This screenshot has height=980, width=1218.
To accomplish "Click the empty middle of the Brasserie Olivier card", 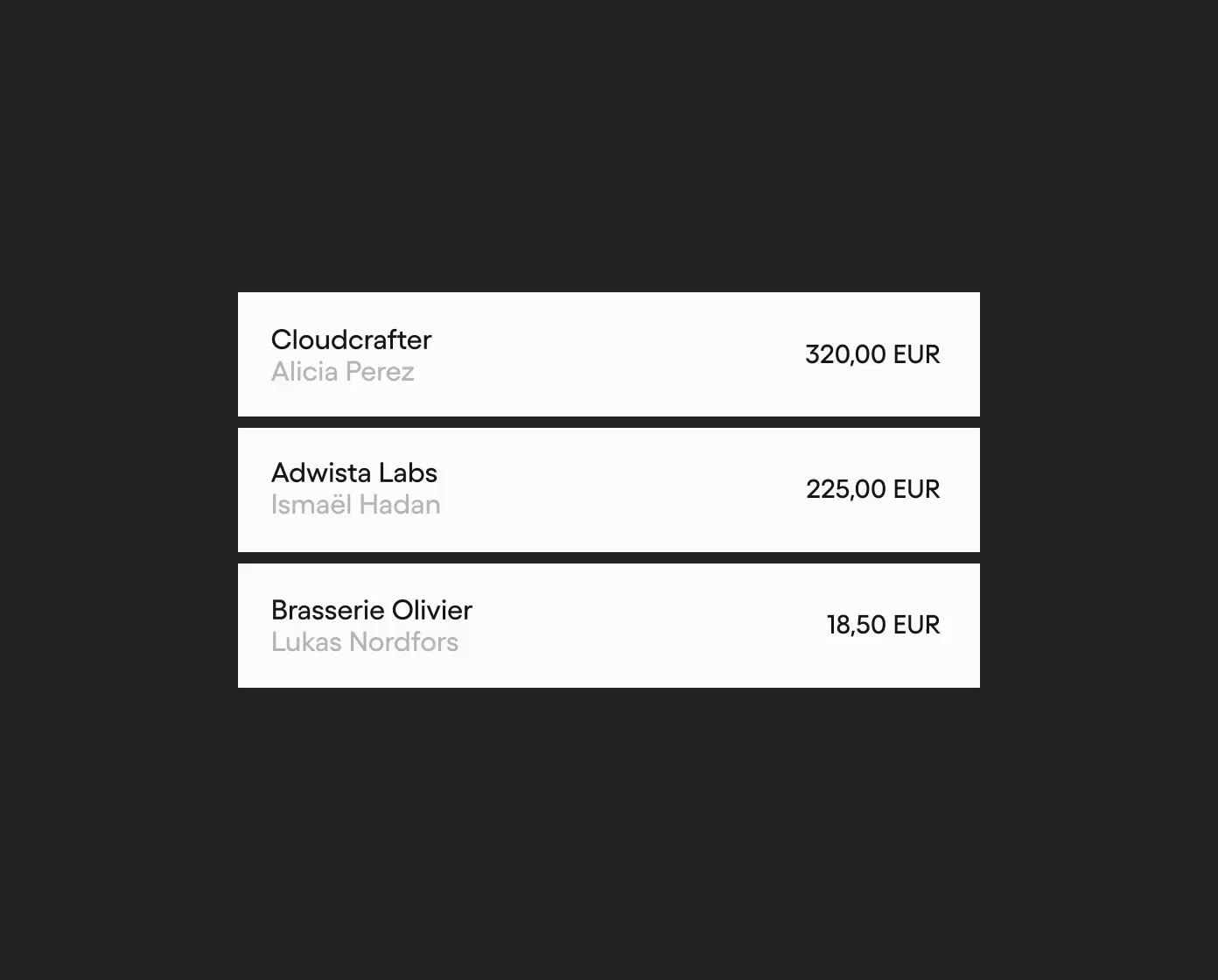I will point(647,626).
